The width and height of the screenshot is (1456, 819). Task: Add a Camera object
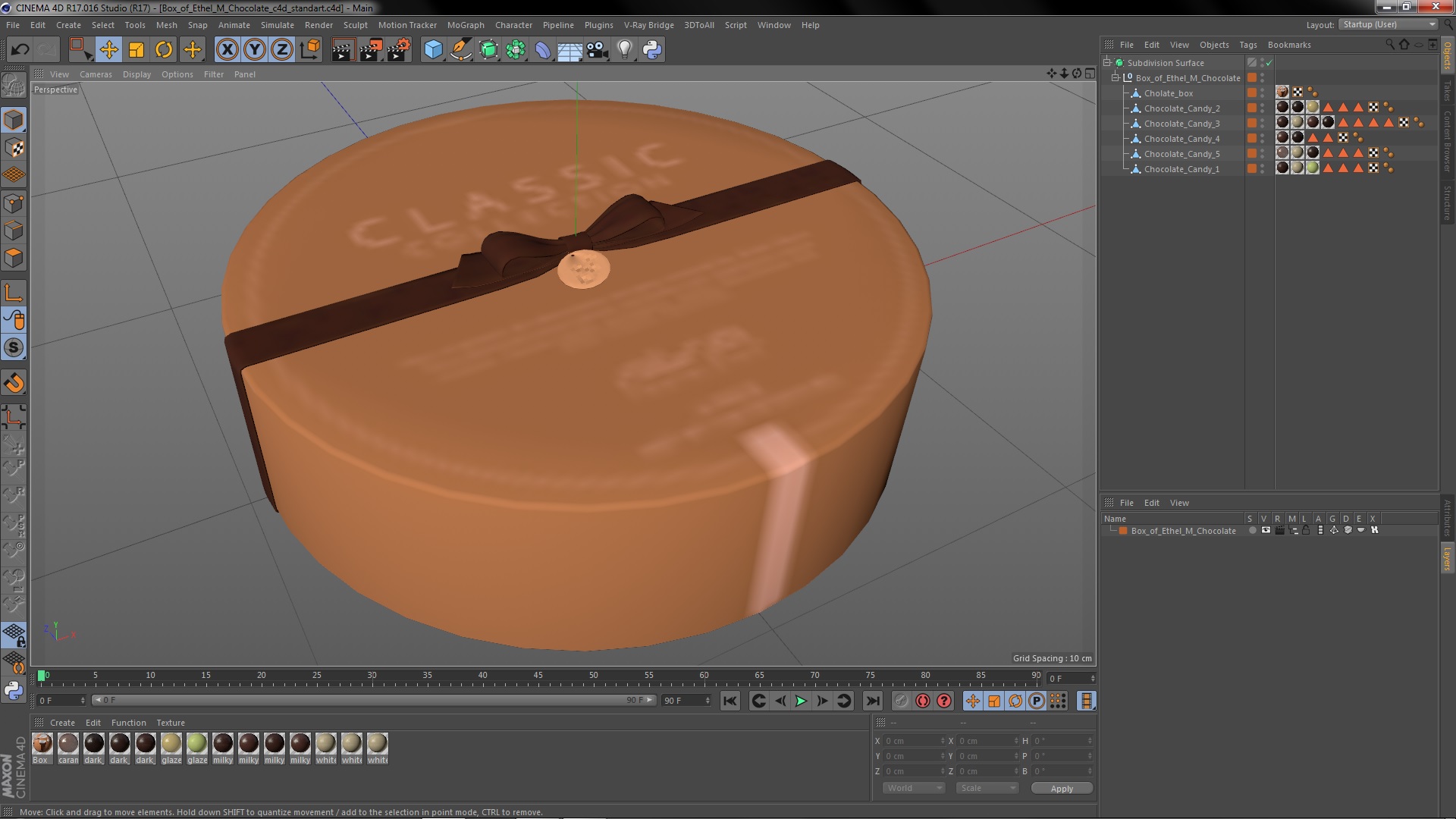click(x=597, y=50)
